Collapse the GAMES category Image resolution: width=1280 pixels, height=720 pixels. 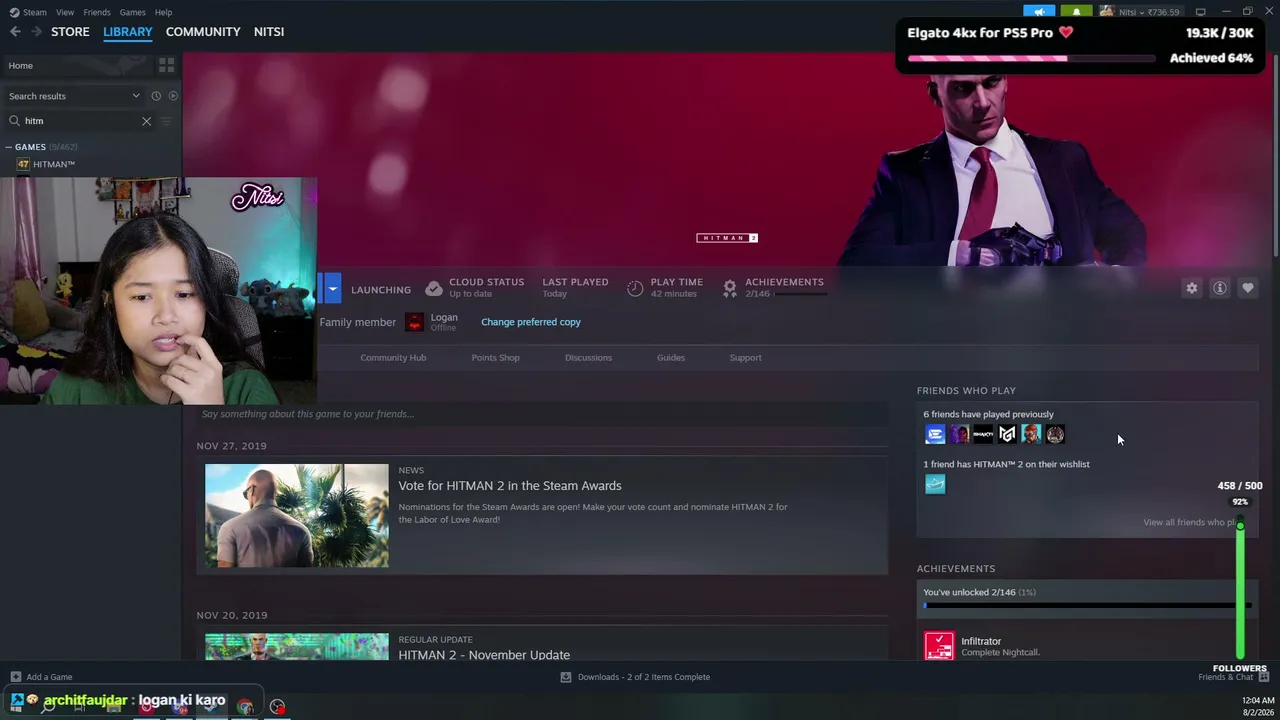(8, 147)
